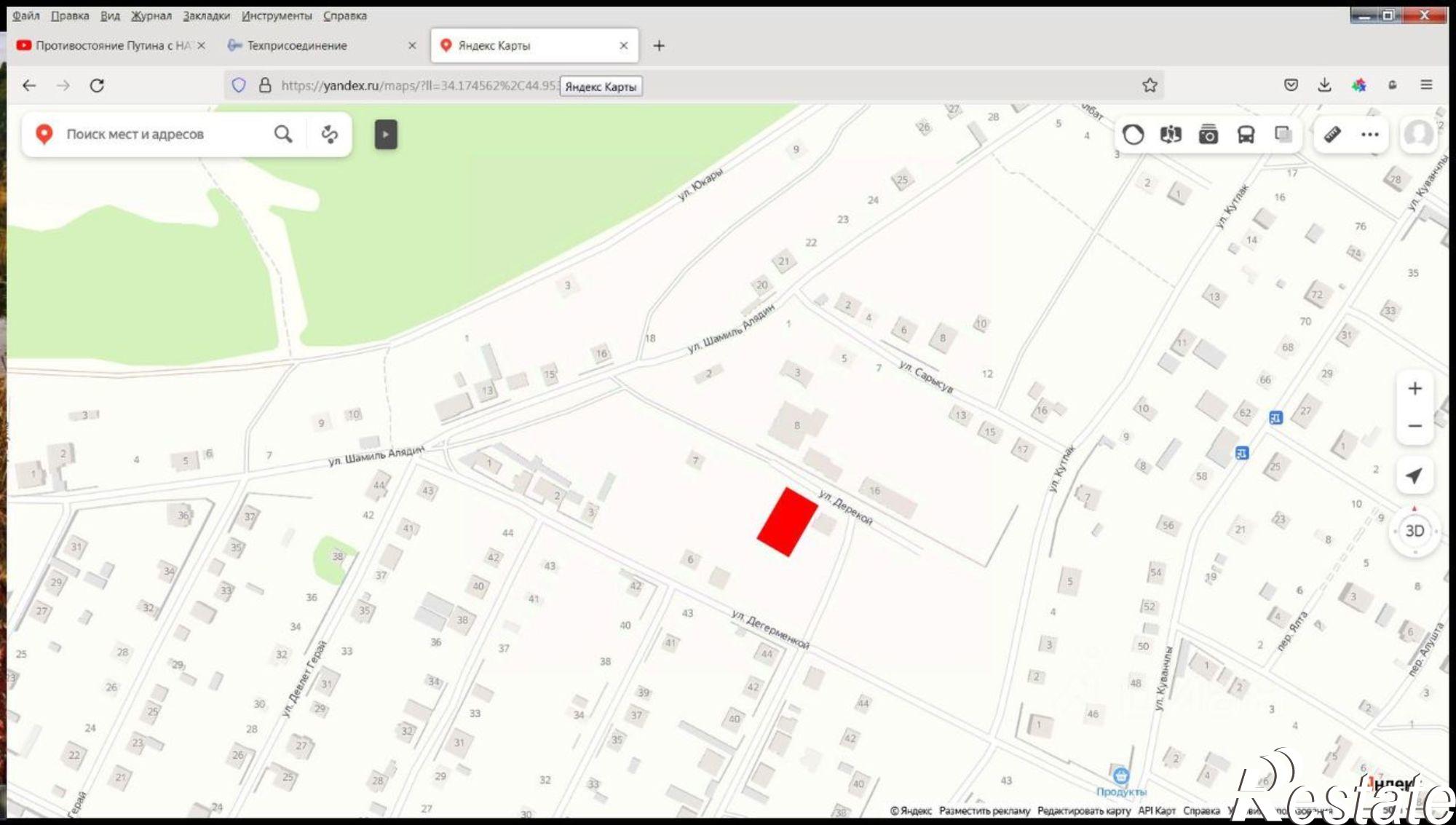Image resolution: width=1456 pixels, height=825 pixels.
Task: Zoom out with minus button
Action: (x=1415, y=426)
